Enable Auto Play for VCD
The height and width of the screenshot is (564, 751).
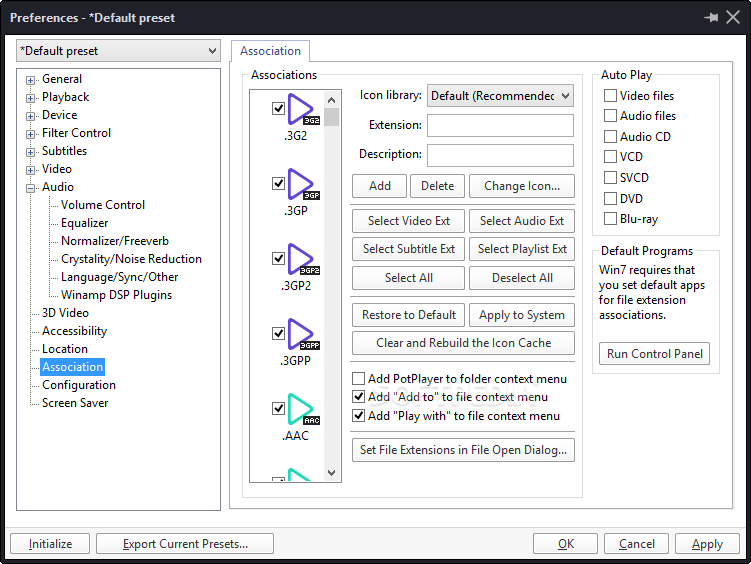pyautogui.click(x=610, y=157)
